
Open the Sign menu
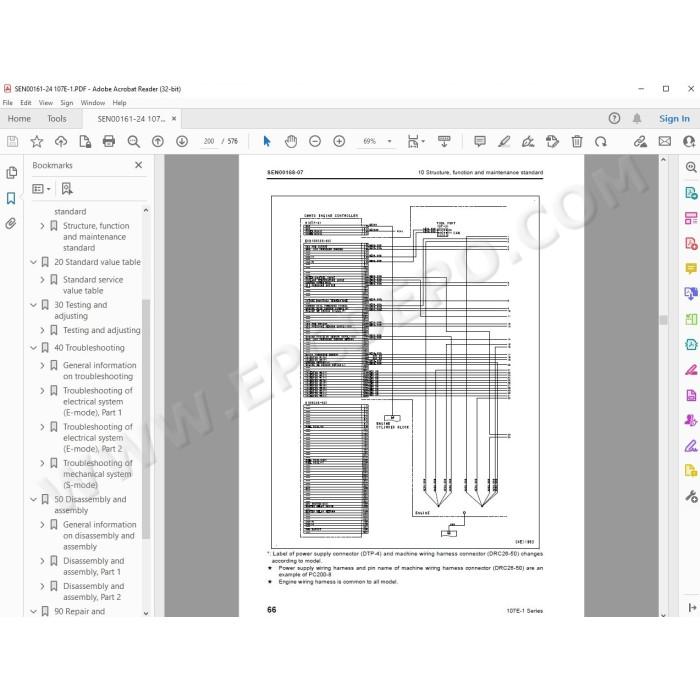coord(67,103)
